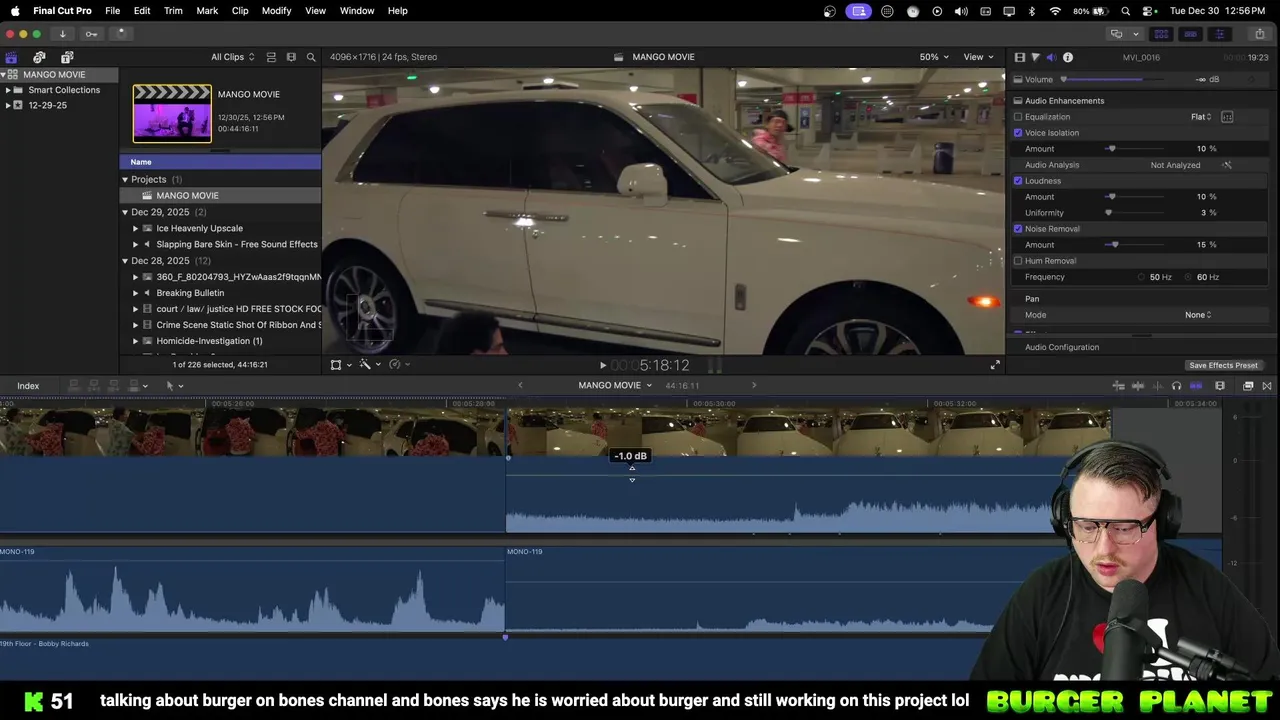
Task: Toggle the Browser panel visibility button
Action: pyautogui.click(x=1161, y=33)
